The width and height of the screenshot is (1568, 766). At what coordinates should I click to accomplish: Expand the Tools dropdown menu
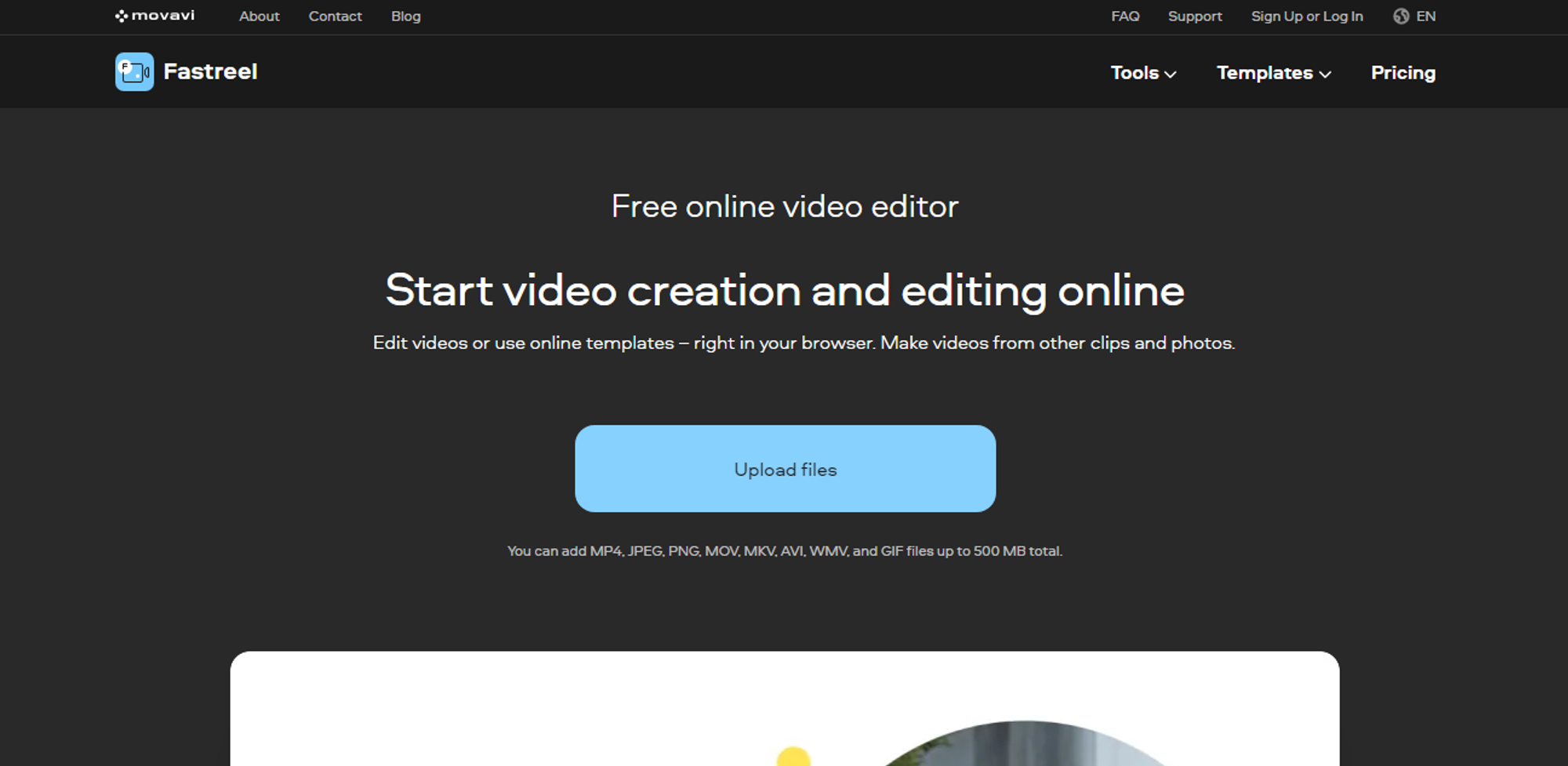pos(1143,73)
